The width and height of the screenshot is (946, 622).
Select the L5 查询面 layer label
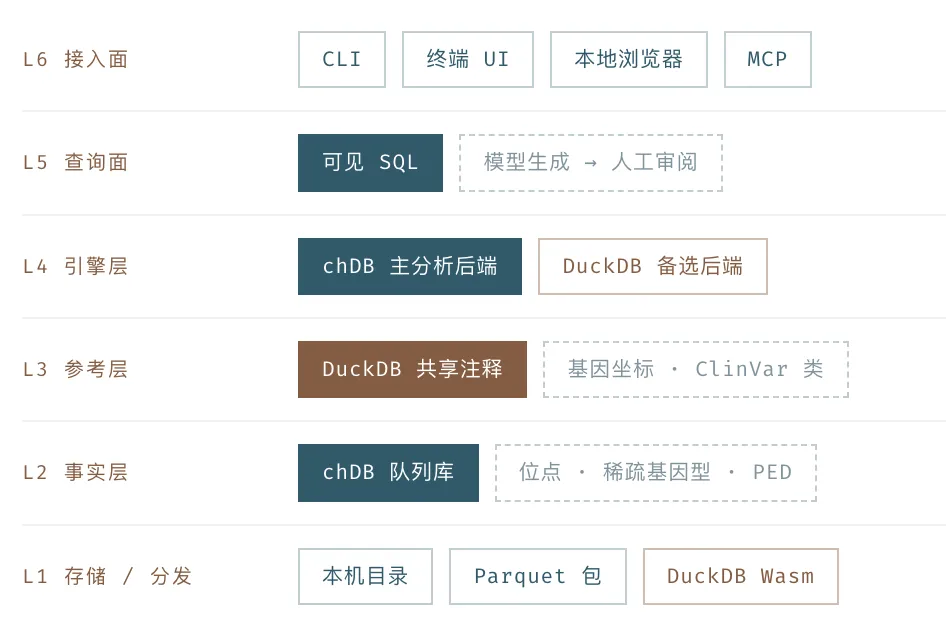(75, 163)
